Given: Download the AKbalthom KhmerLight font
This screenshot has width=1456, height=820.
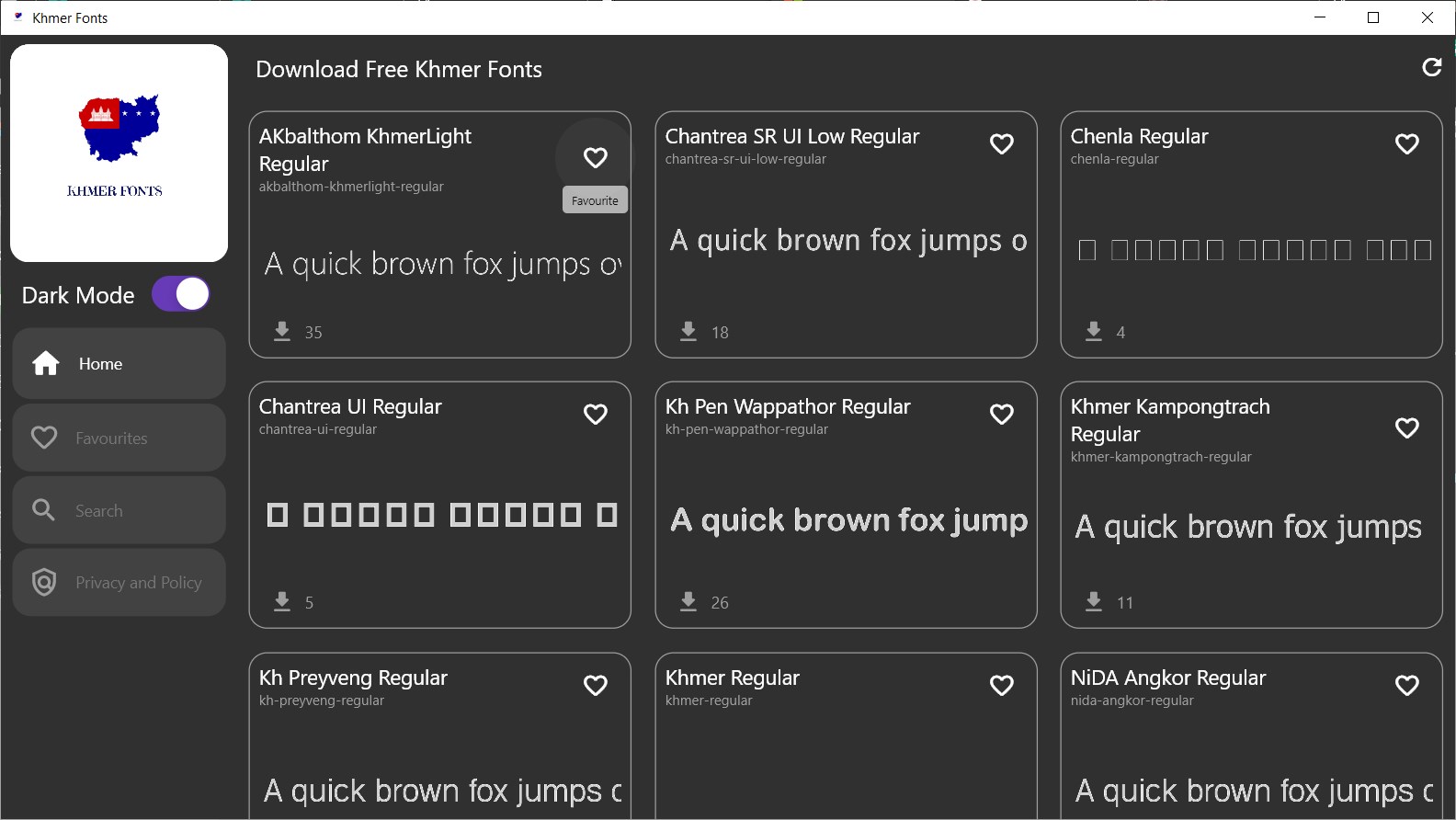Looking at the screenshot, I should (282, 331).
